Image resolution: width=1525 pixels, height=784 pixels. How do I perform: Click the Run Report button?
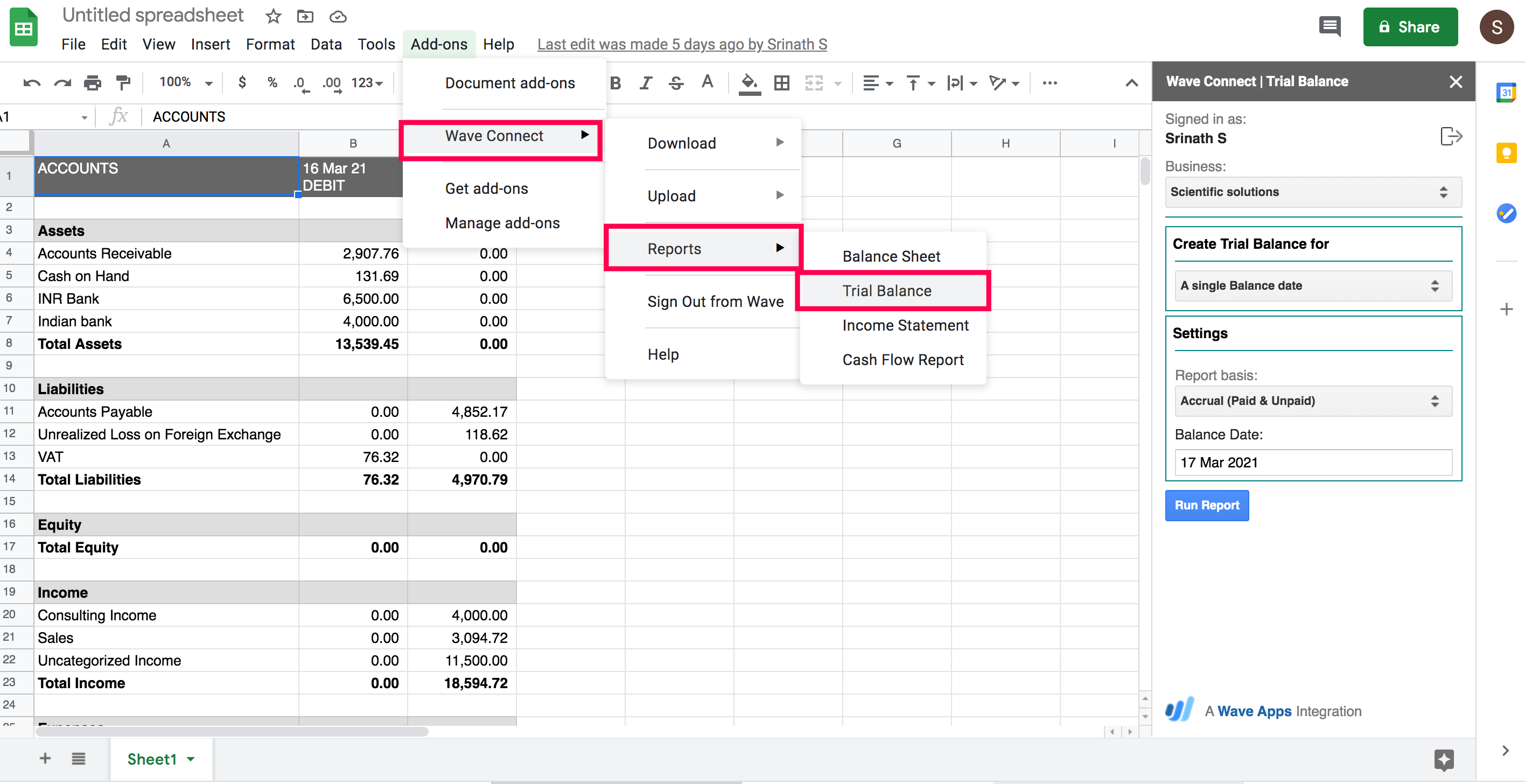tap(1207, 506)
